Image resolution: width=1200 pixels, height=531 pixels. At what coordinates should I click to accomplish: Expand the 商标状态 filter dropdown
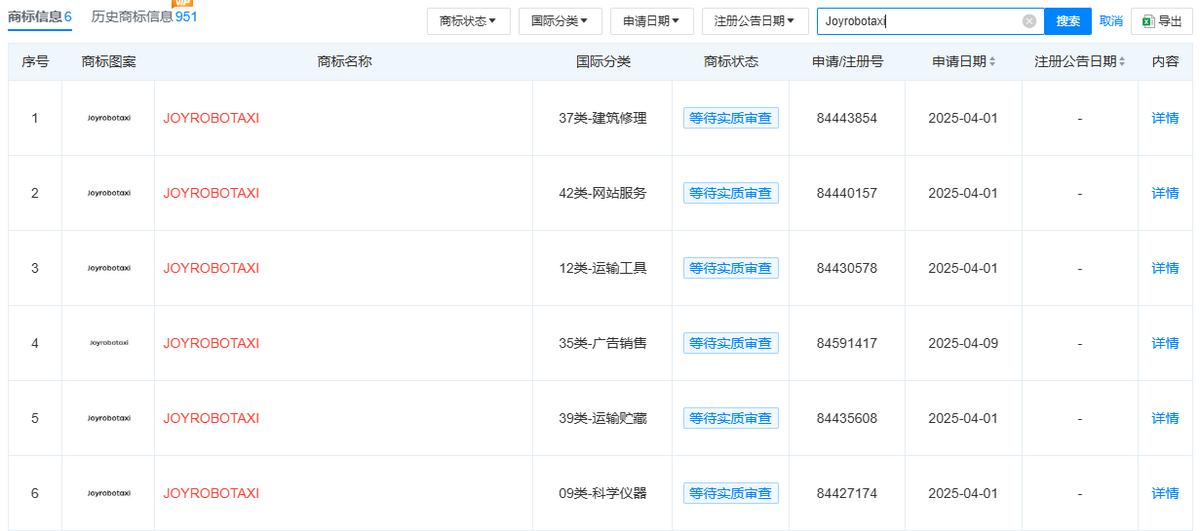coord(468,21)
